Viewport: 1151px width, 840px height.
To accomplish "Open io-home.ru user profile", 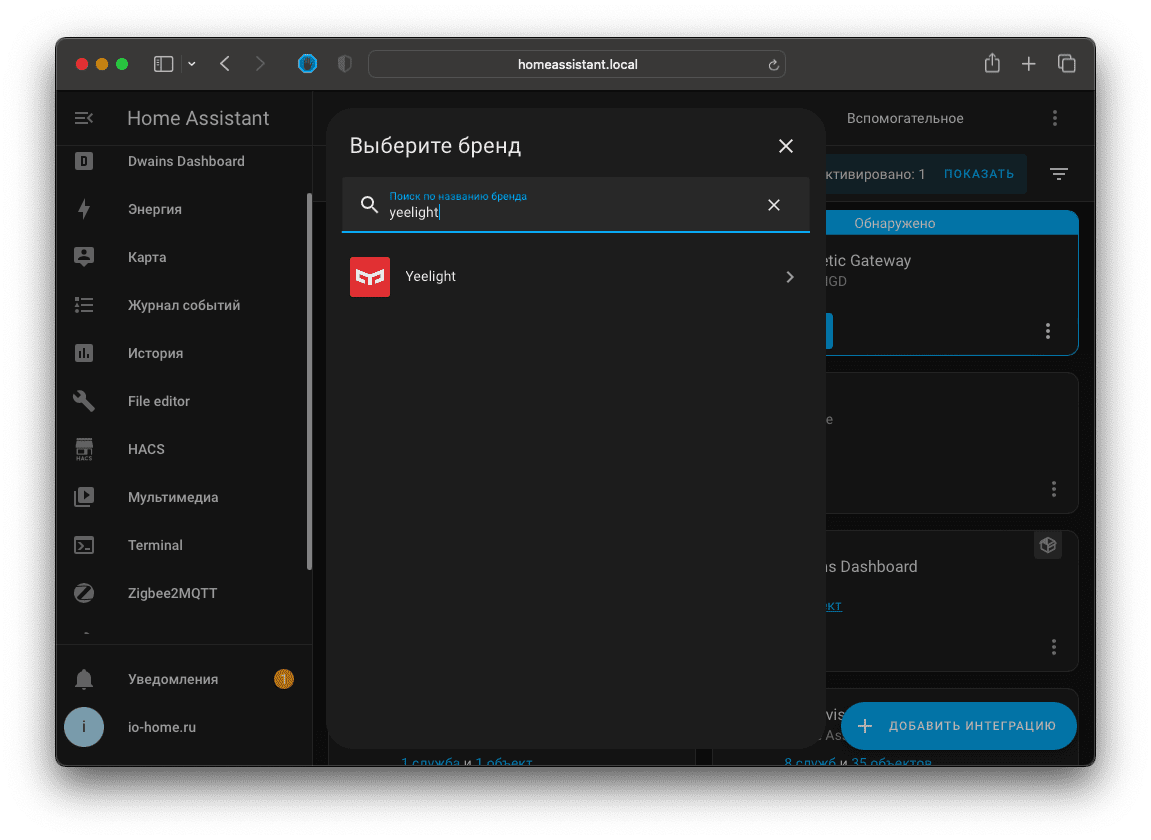I will coord(161,727).
